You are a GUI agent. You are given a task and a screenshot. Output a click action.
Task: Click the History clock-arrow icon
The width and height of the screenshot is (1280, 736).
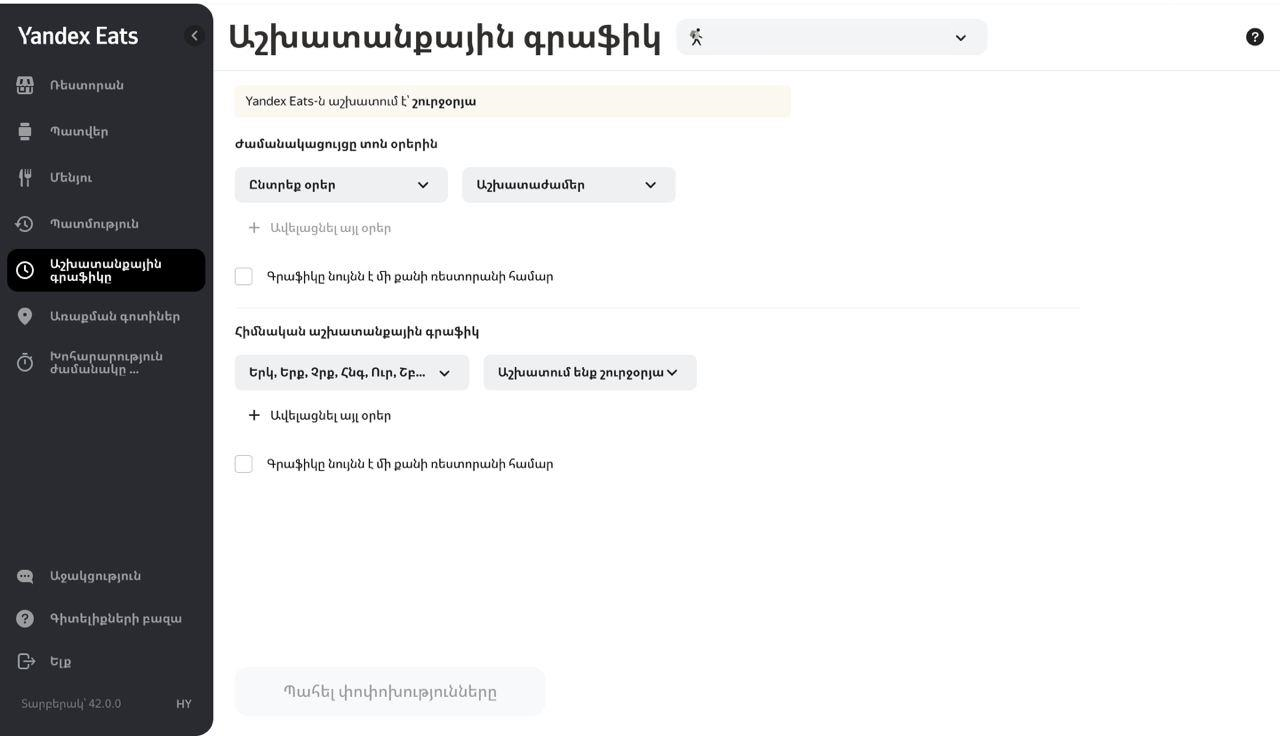coord(25,224)
